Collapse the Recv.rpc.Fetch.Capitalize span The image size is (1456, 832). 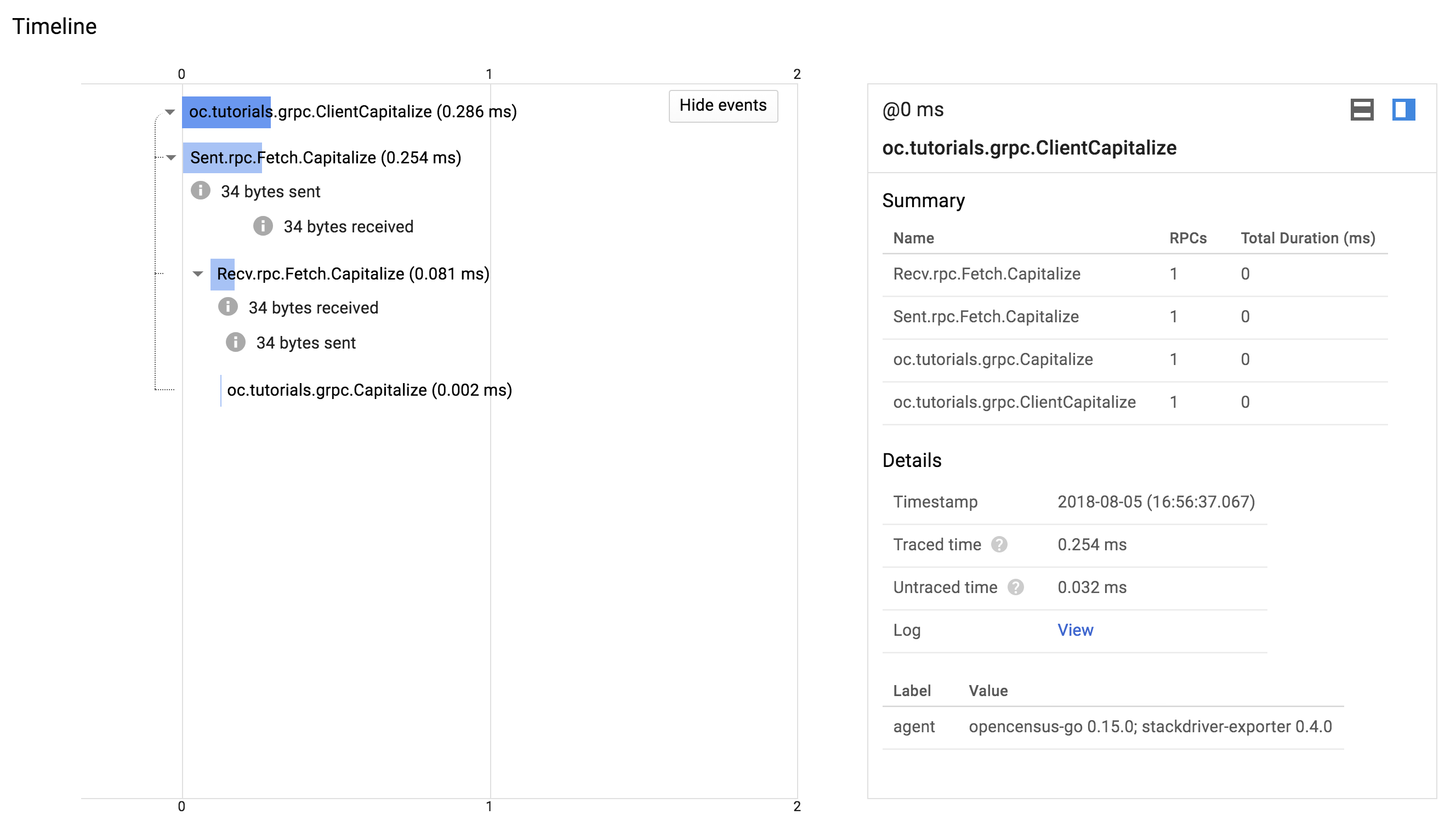(x=198, y=274)
